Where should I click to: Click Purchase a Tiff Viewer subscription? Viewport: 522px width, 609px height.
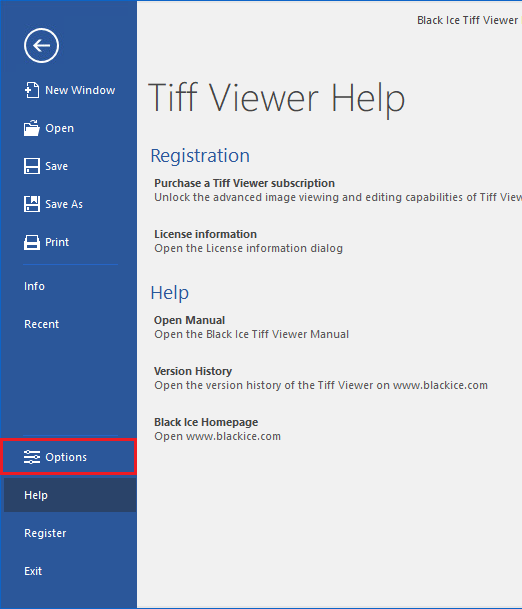pyautogui.click(x=244, y=183)
